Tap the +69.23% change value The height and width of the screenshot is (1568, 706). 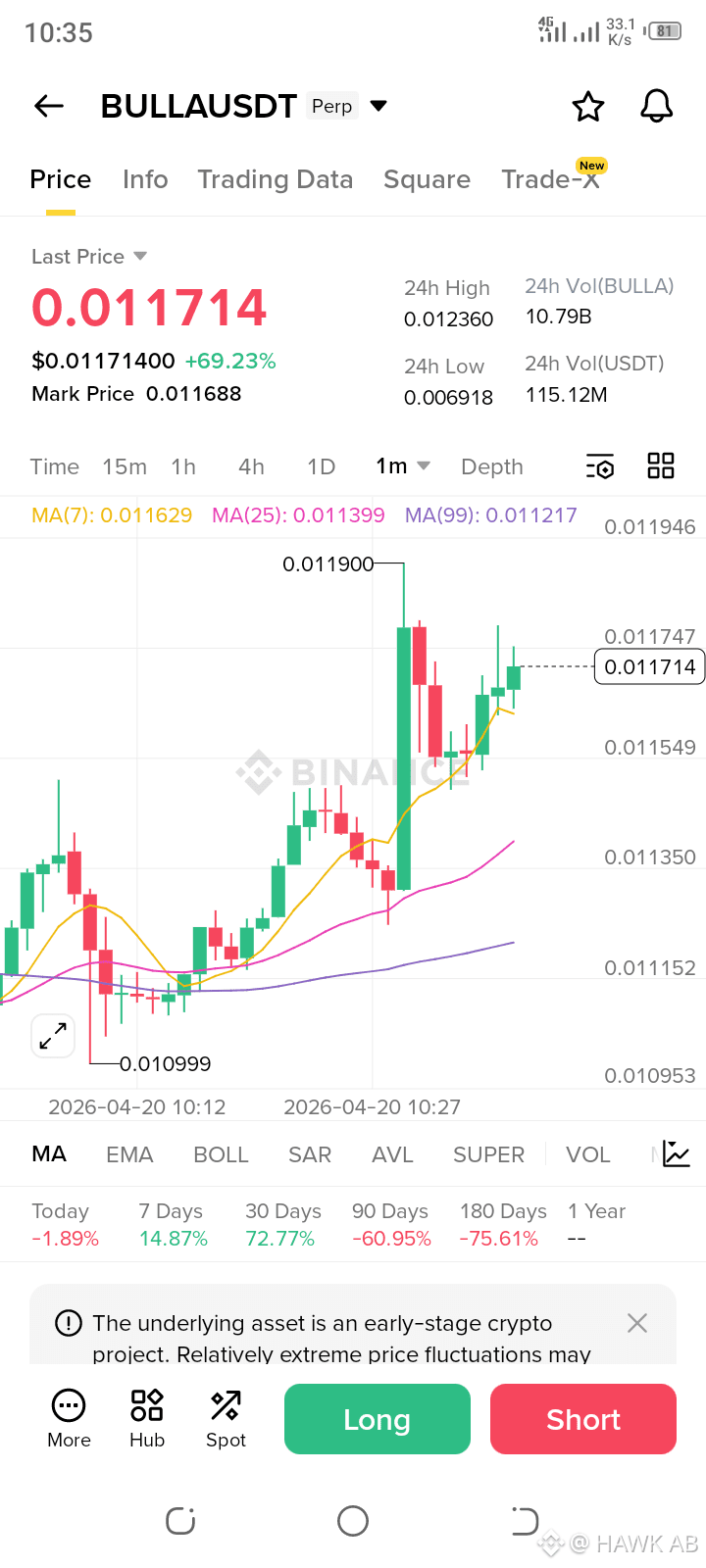click(230, 361)
